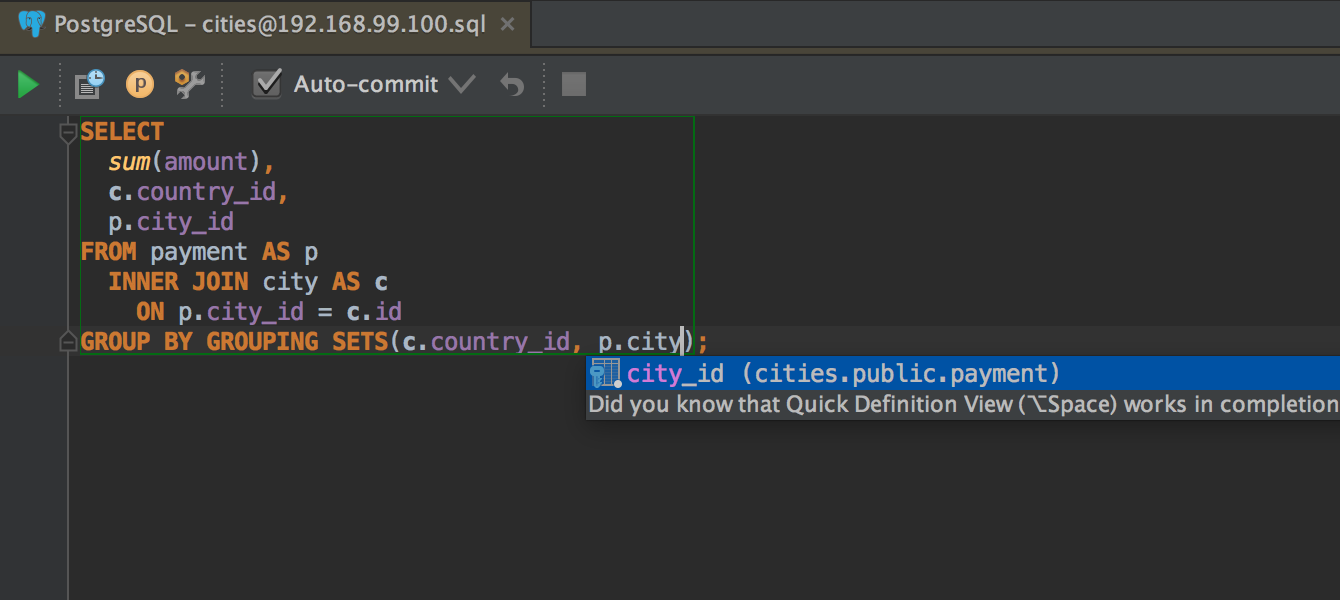The height and width of the screenshot is (600, 1340).
Task: Click GROUPING SETS in the last line
Action: [x=296, y=342]
